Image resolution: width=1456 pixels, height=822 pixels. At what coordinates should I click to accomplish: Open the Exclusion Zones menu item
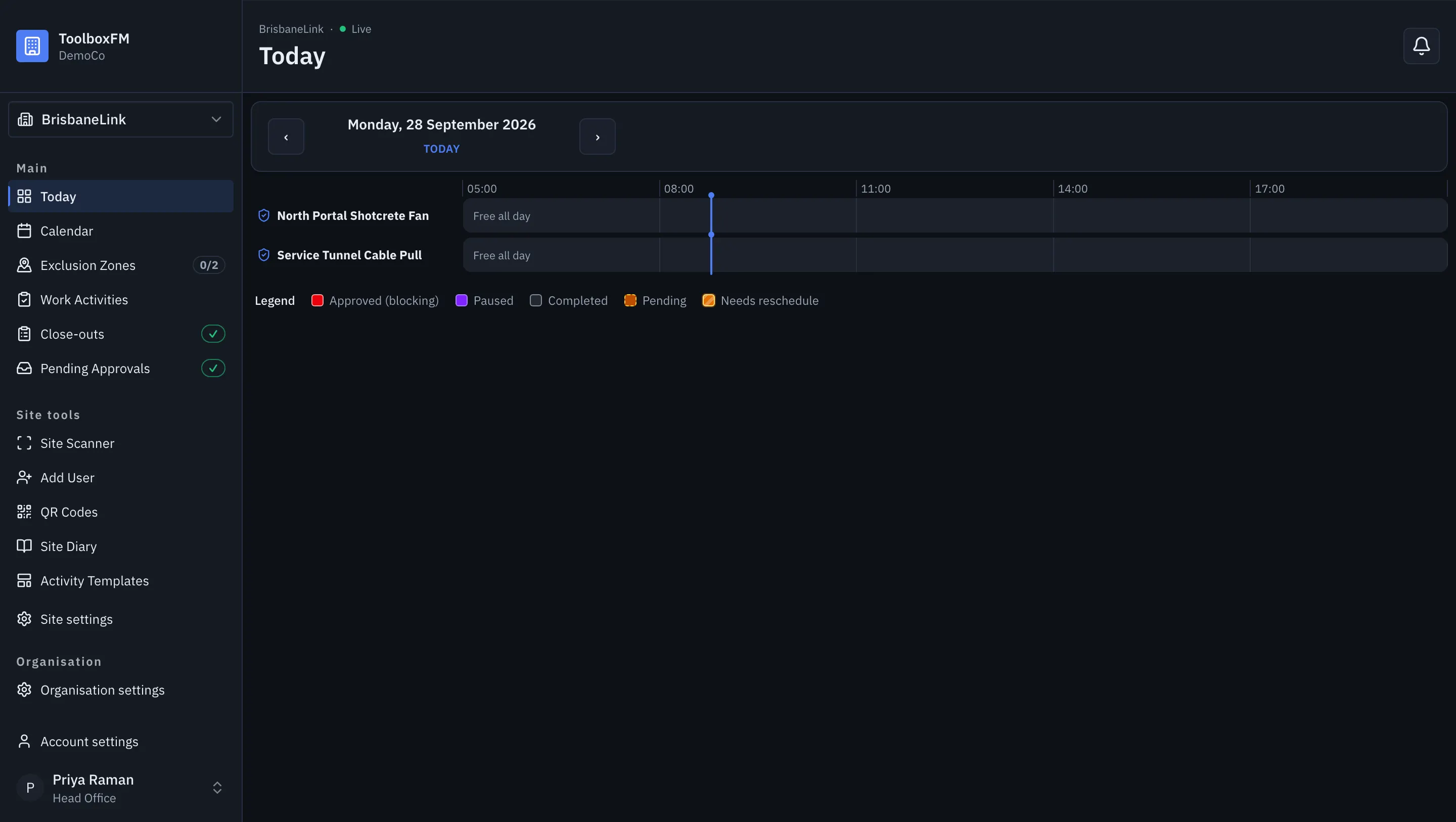pyautogui.click(x=121, y=265)
